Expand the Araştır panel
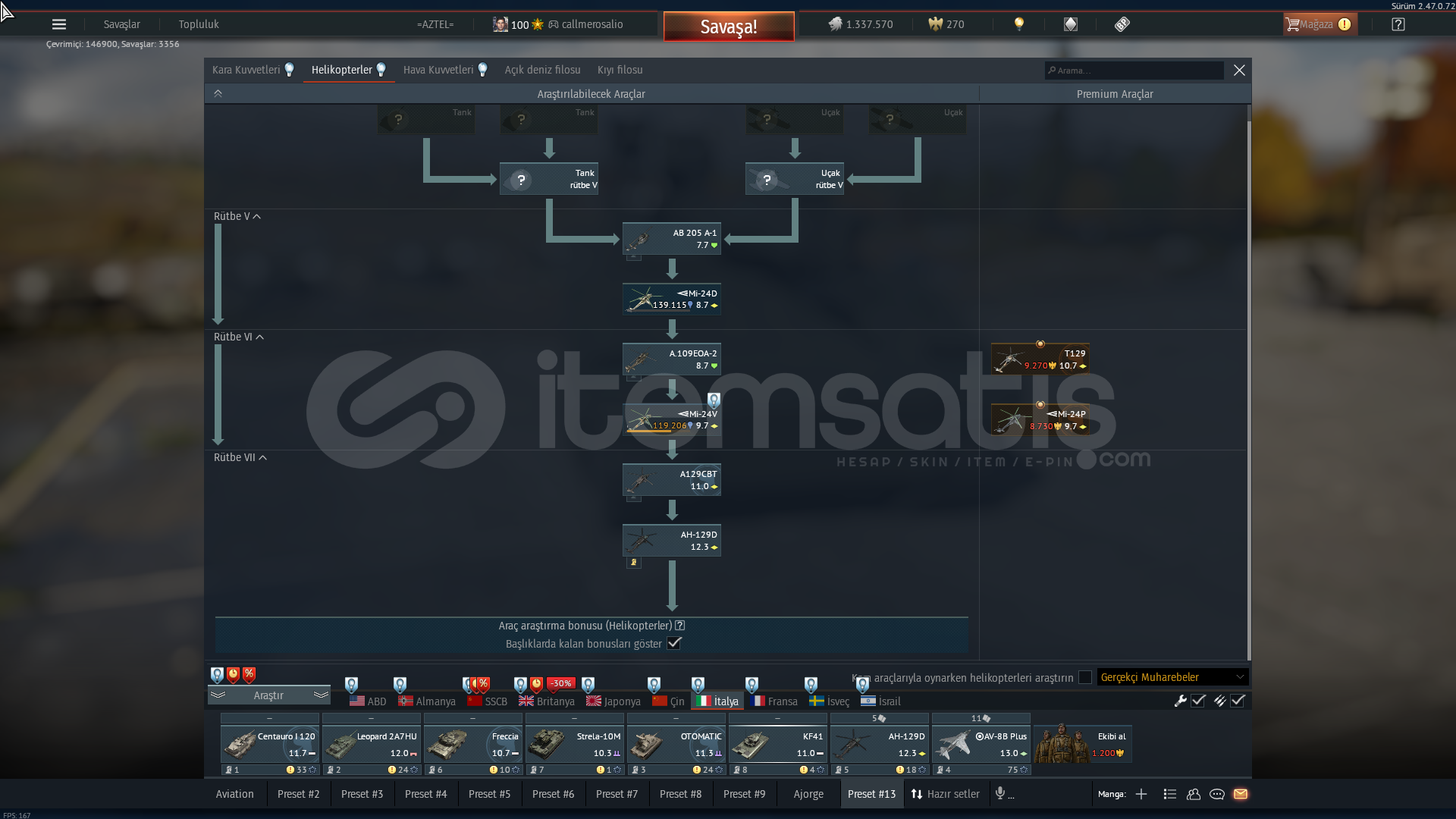This screenshot has height=819, width=1456. (x=269, y=695)
